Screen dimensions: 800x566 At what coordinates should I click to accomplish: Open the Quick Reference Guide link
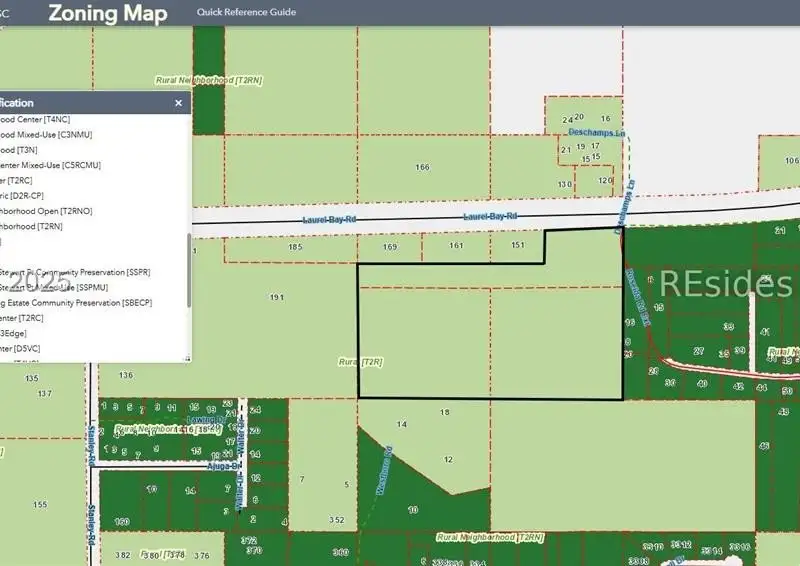click(x=246, y=12)
